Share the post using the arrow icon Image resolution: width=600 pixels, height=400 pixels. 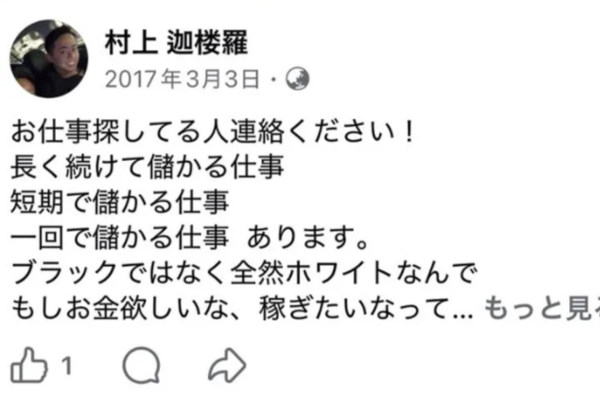[227, 365]
